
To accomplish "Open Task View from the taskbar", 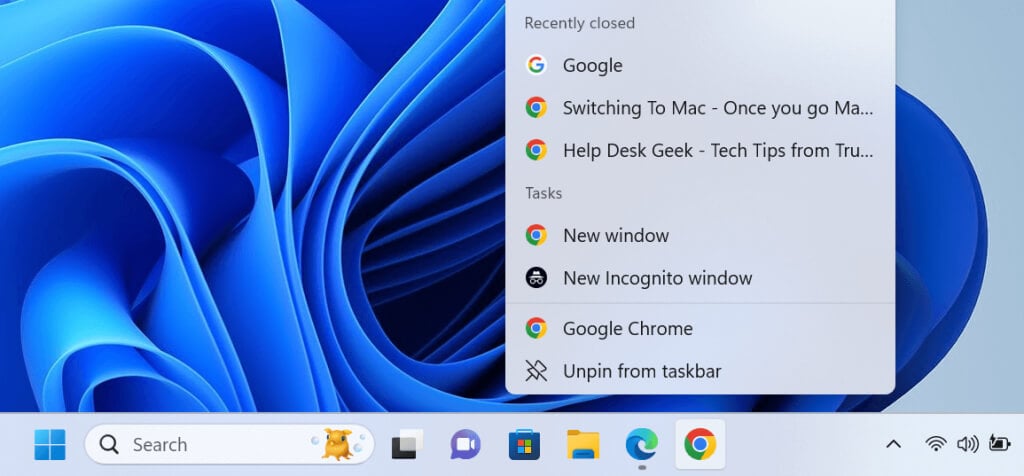I will (407, 445).
